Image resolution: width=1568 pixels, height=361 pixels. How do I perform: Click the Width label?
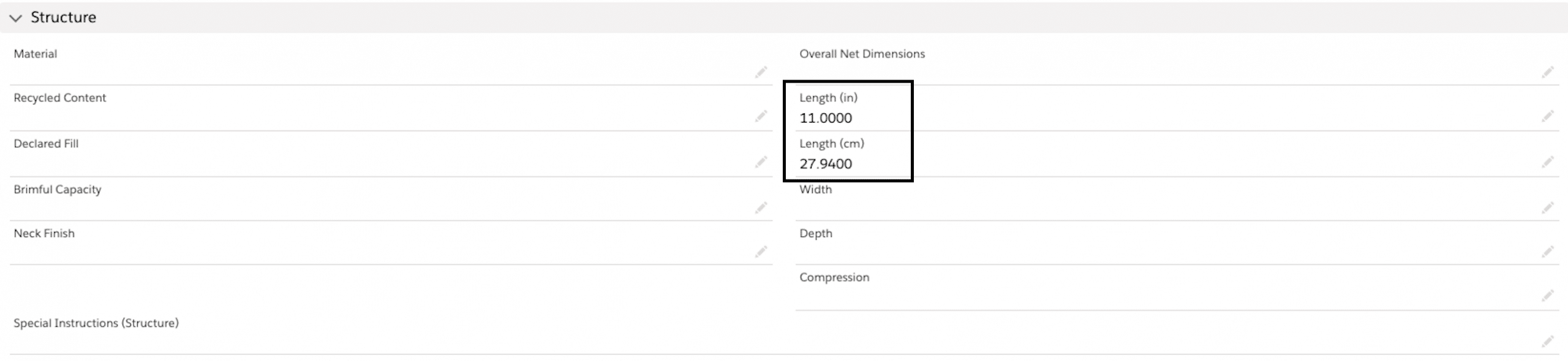[815, 189]
